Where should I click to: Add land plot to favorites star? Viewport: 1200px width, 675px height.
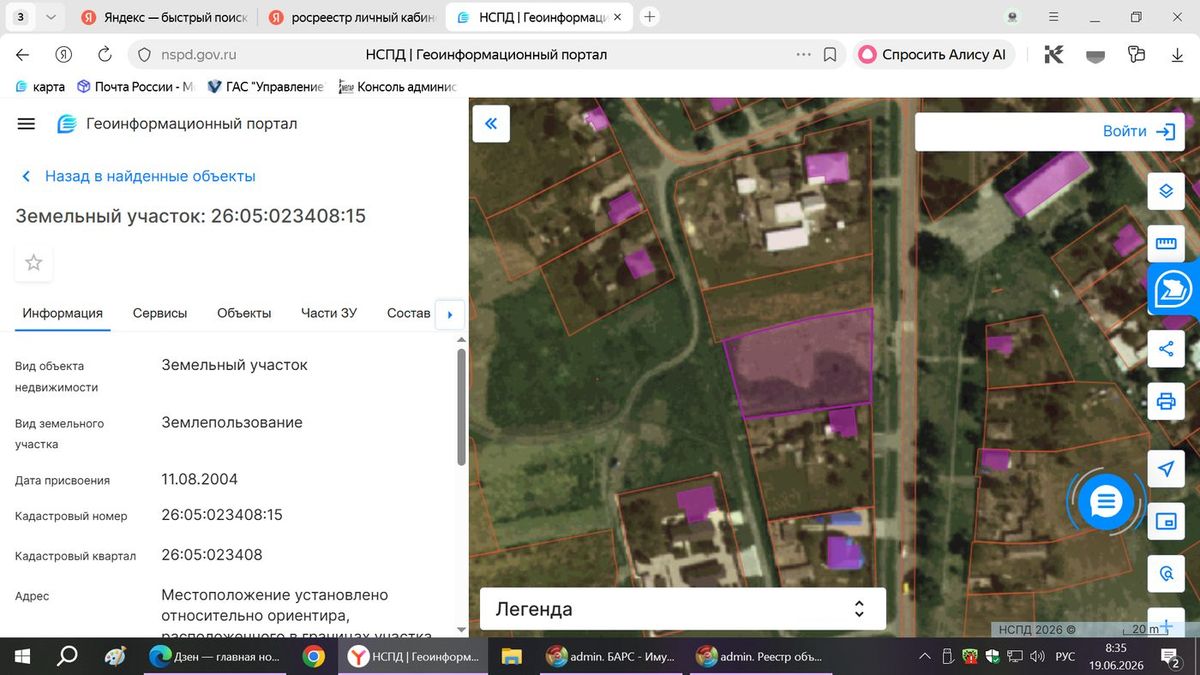[x=34, y=263]
